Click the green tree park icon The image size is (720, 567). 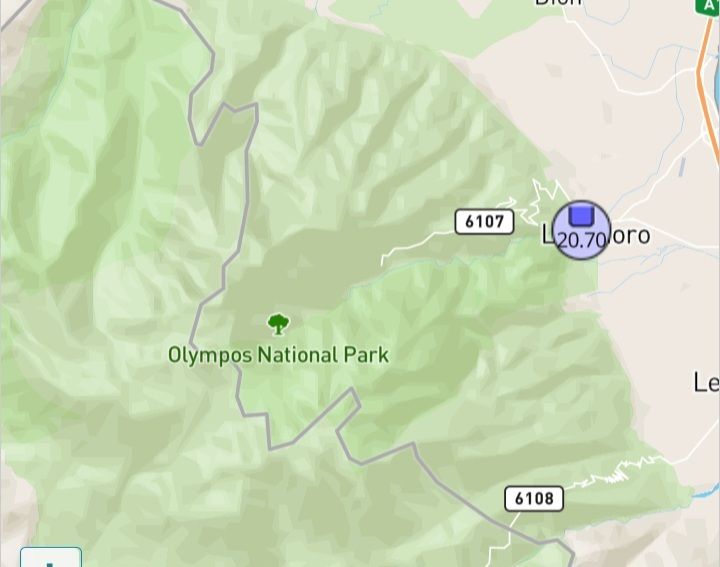[278, 324]
